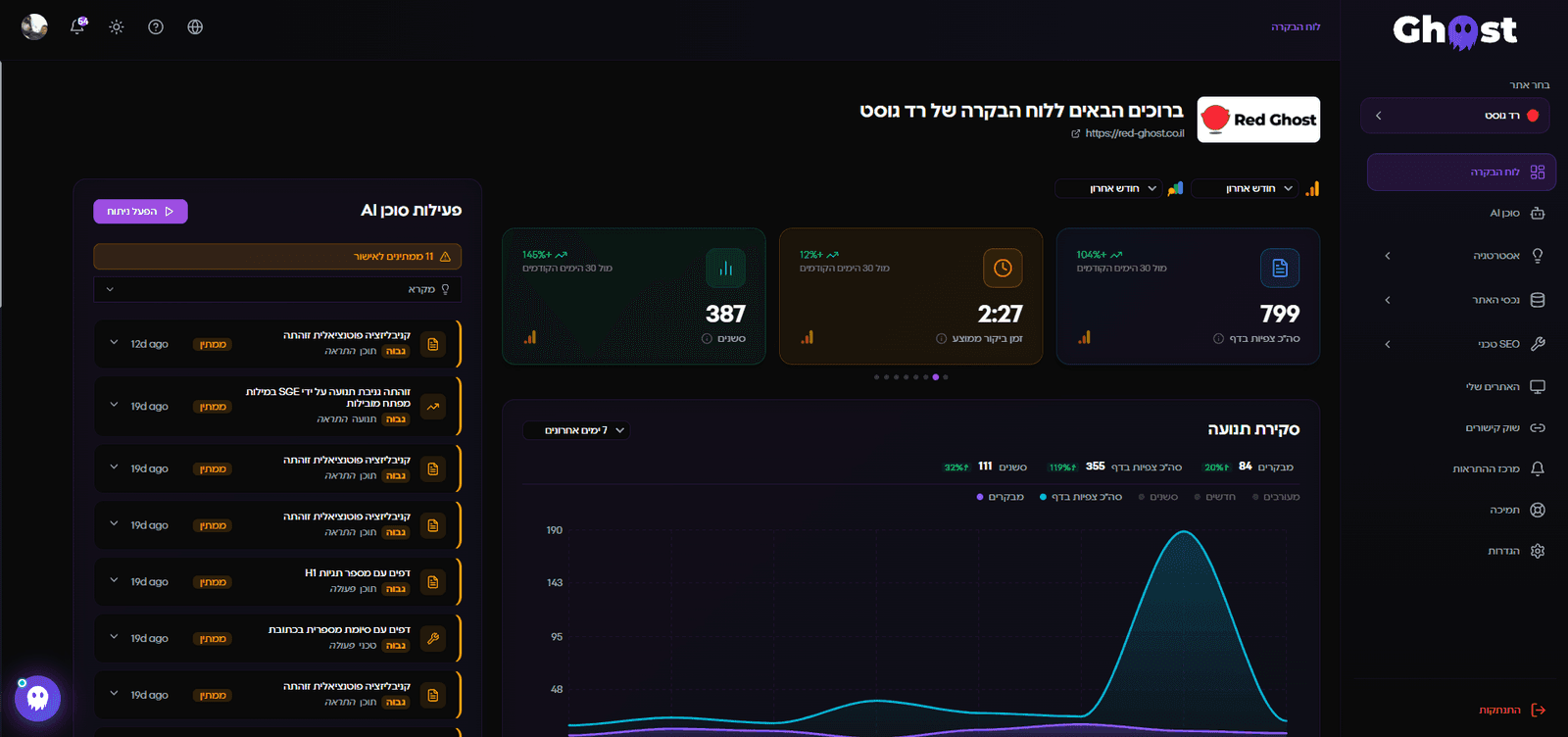Open the user profile avatar
The width and height of the screenshot is (1568, 737).
coord(34,26)
